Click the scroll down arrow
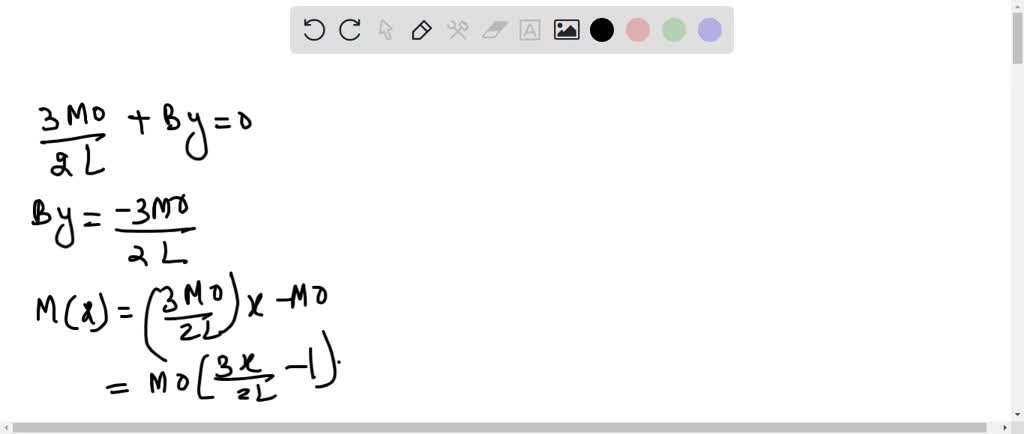This screenshot has height=434, width=1024. coord(1017,414)
